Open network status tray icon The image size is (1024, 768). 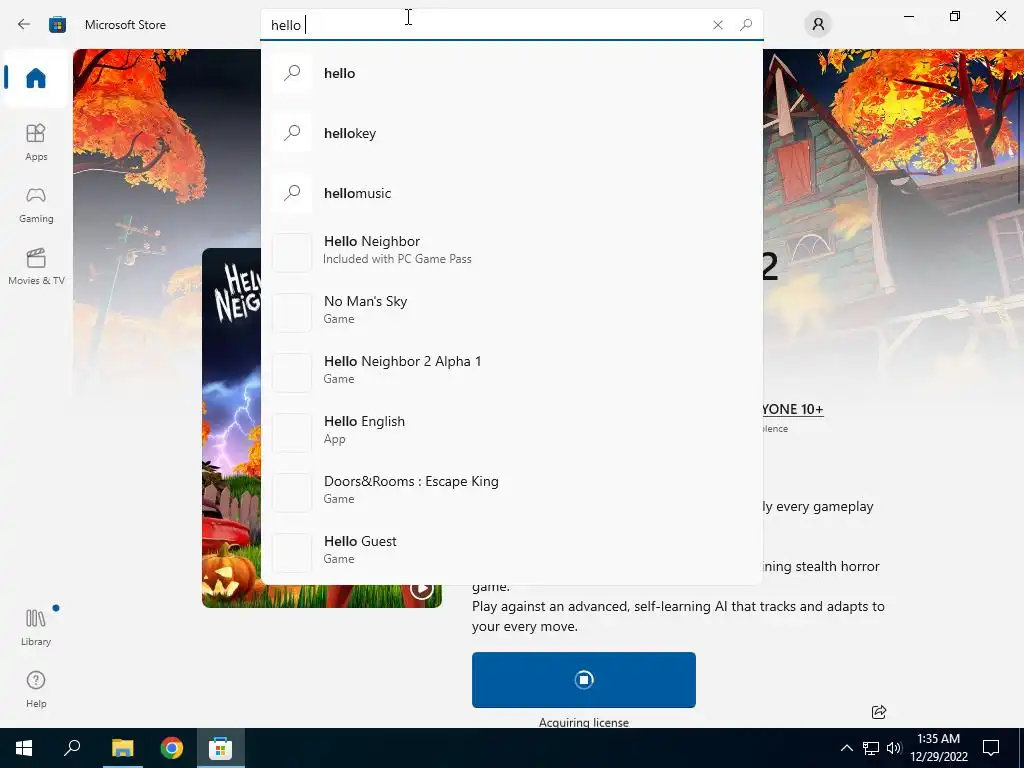[x=871, y=748]
